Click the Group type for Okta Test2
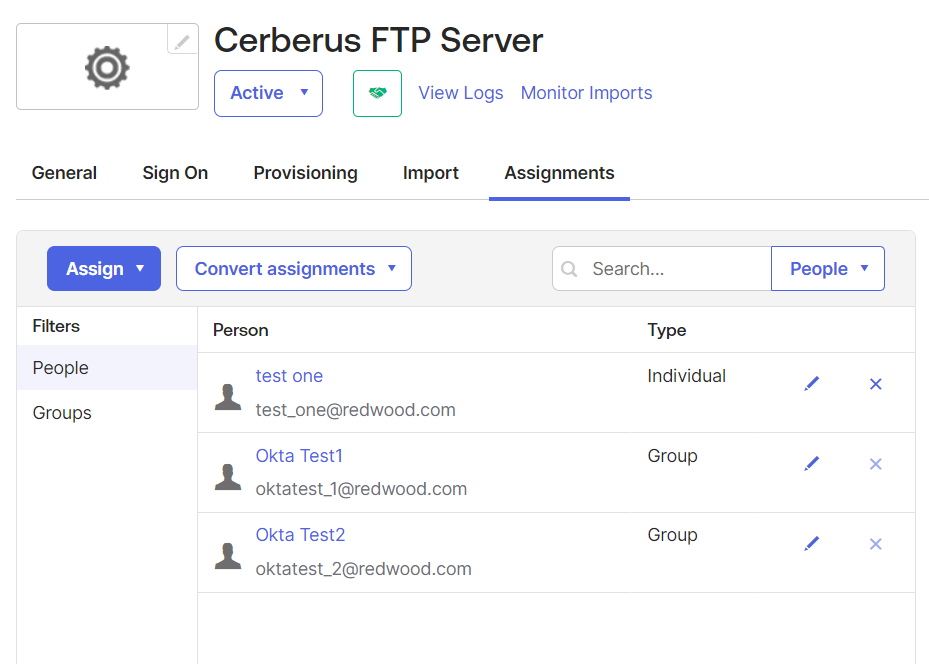 (672, 535)
